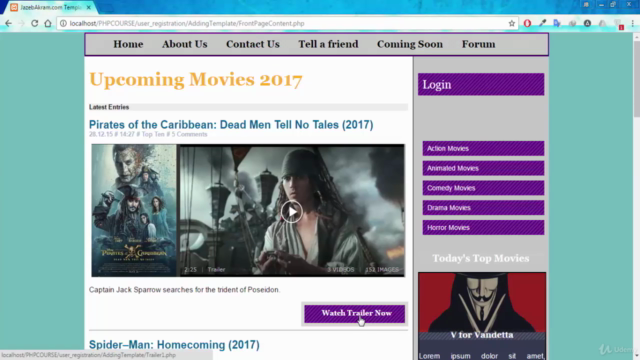
Task: Select the Action Movies category
Action: [x=483, y=149]
